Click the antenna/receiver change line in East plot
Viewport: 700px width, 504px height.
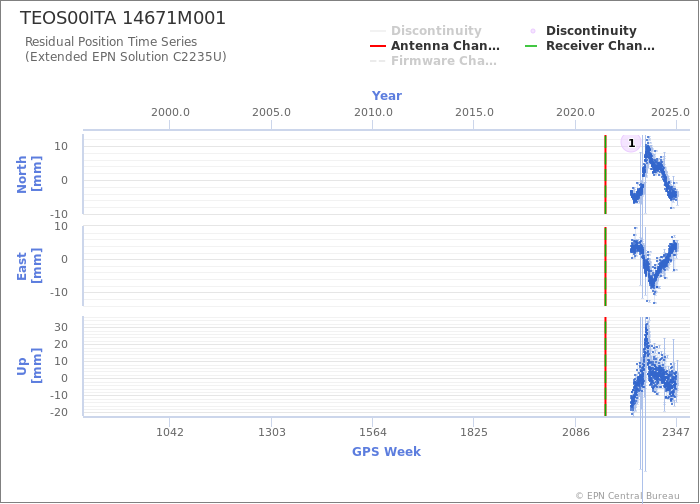[605, 266]
